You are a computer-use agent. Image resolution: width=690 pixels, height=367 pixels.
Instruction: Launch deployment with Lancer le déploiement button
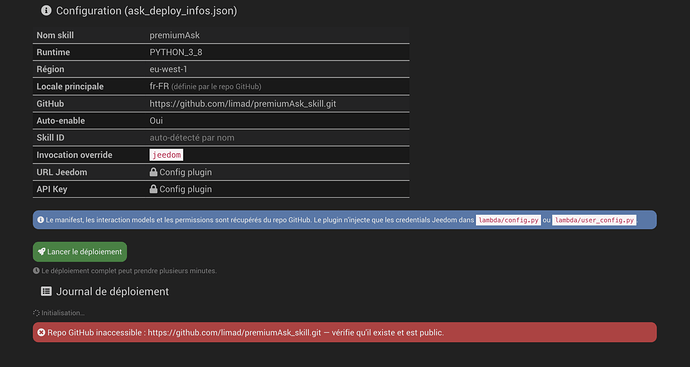point(80,252)
